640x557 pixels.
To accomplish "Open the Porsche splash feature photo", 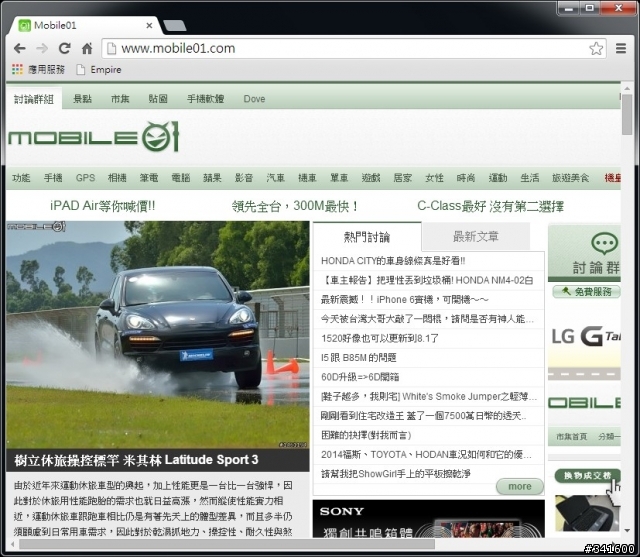I will point(158,335).
